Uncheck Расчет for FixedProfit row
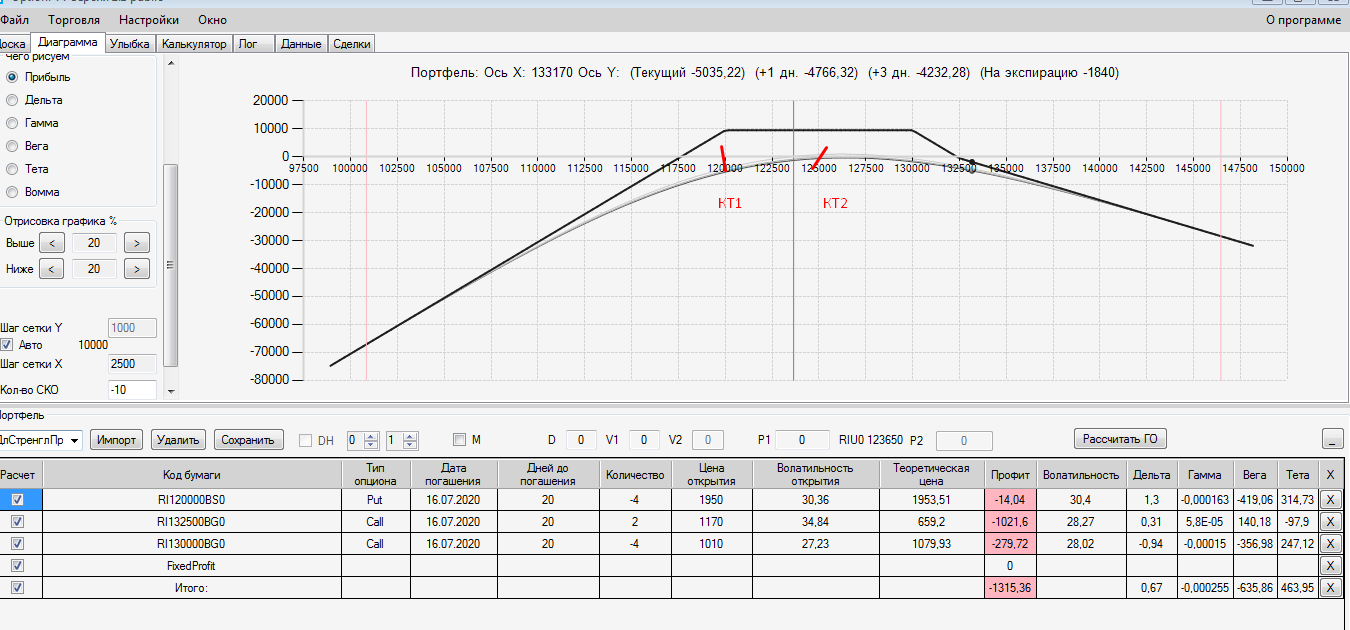1350x630 pixels. (18, 566)
